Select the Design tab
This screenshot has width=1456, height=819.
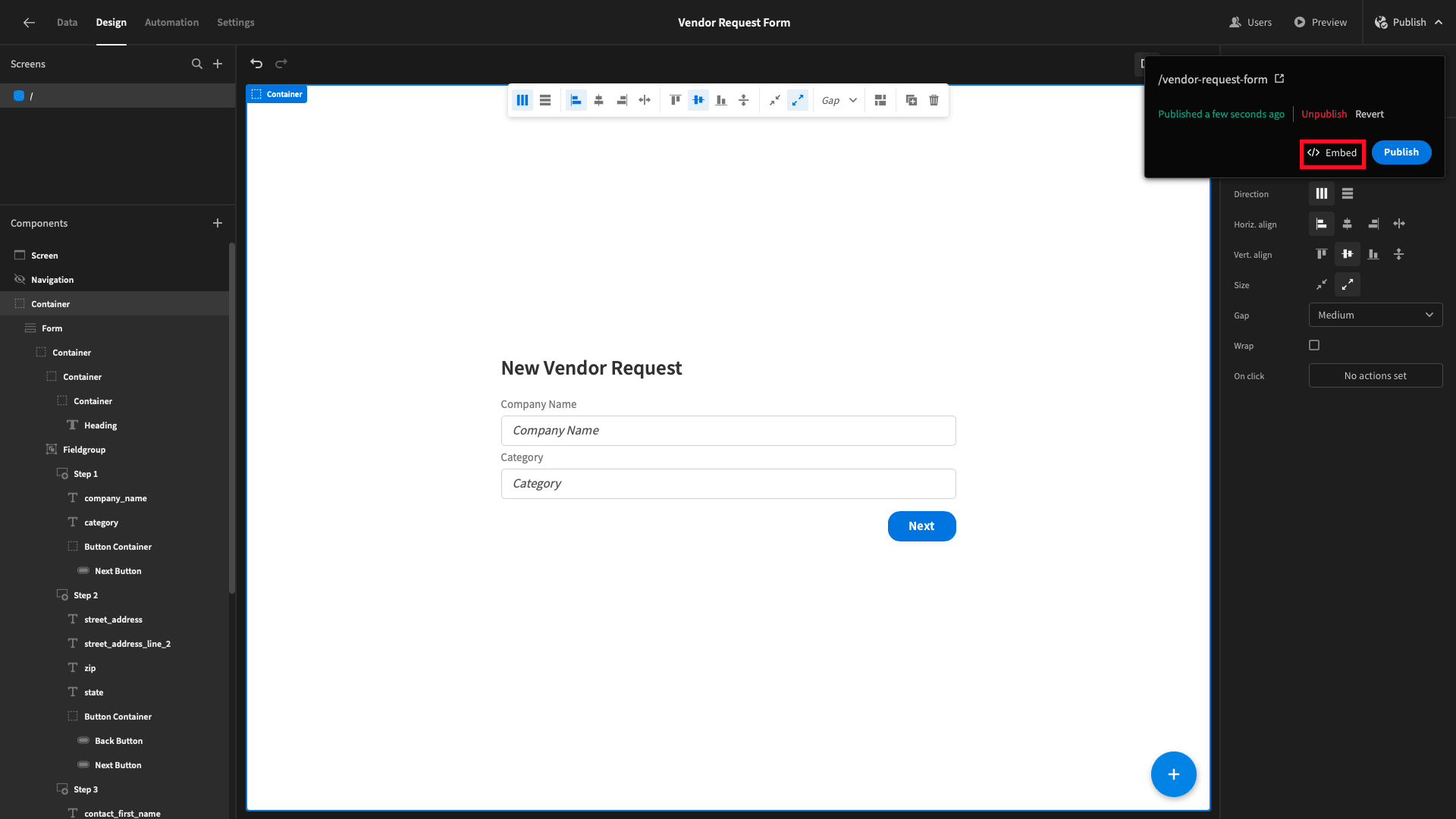(x=111, y=22)
